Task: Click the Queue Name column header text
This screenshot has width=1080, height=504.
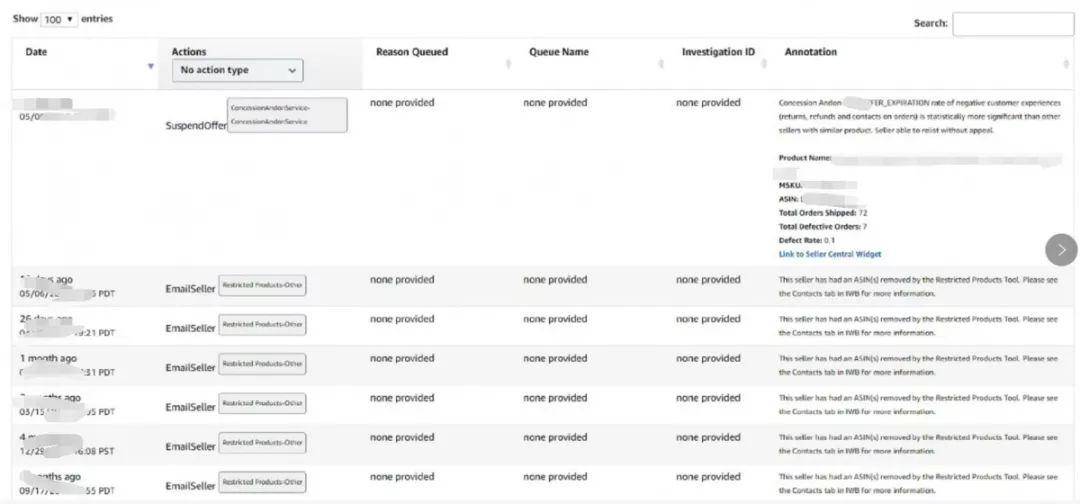Action: tap(558, 51)
